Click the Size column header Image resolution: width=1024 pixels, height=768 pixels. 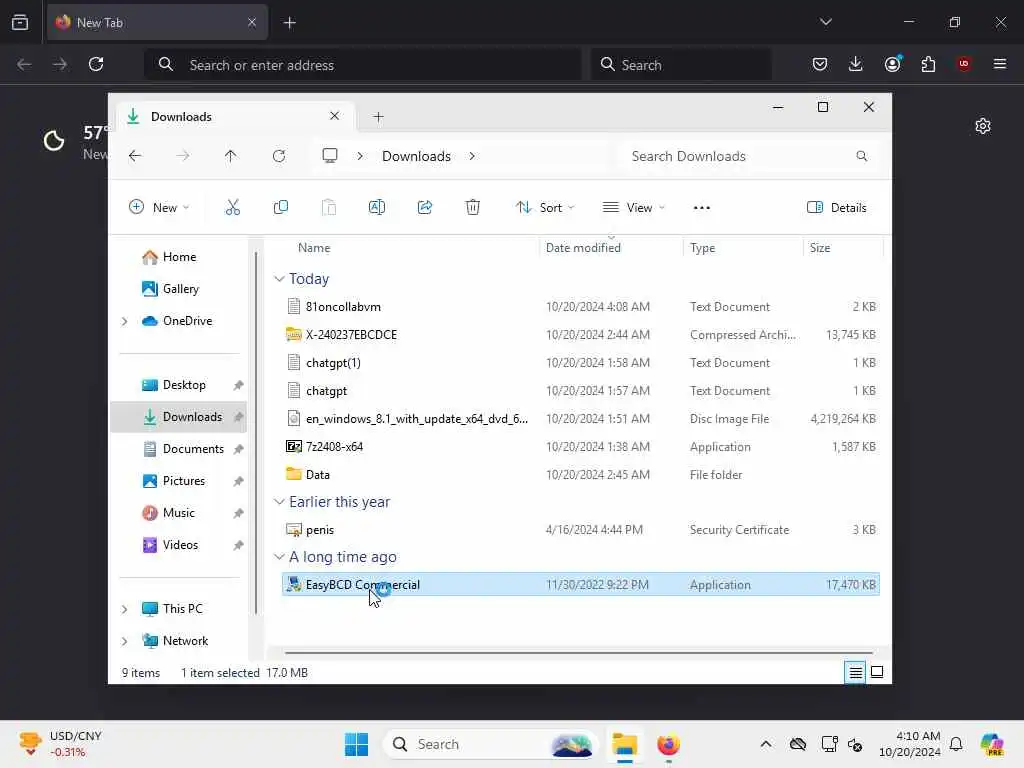(x=820, y=248)
